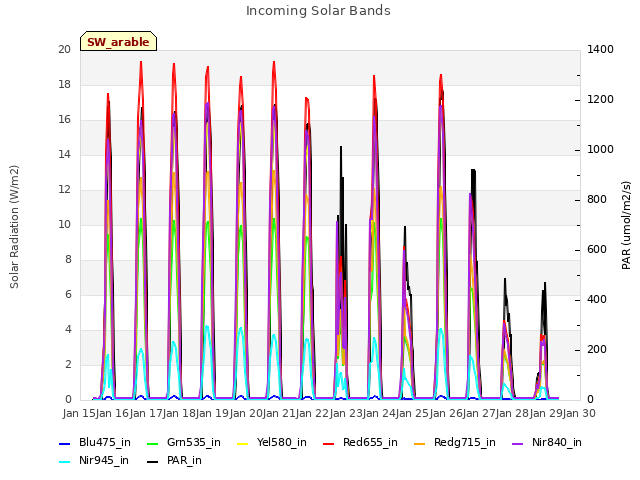Click the Nir945_in legend color marker
This screenshot has height=480, width=640.
tap(65, 462)
